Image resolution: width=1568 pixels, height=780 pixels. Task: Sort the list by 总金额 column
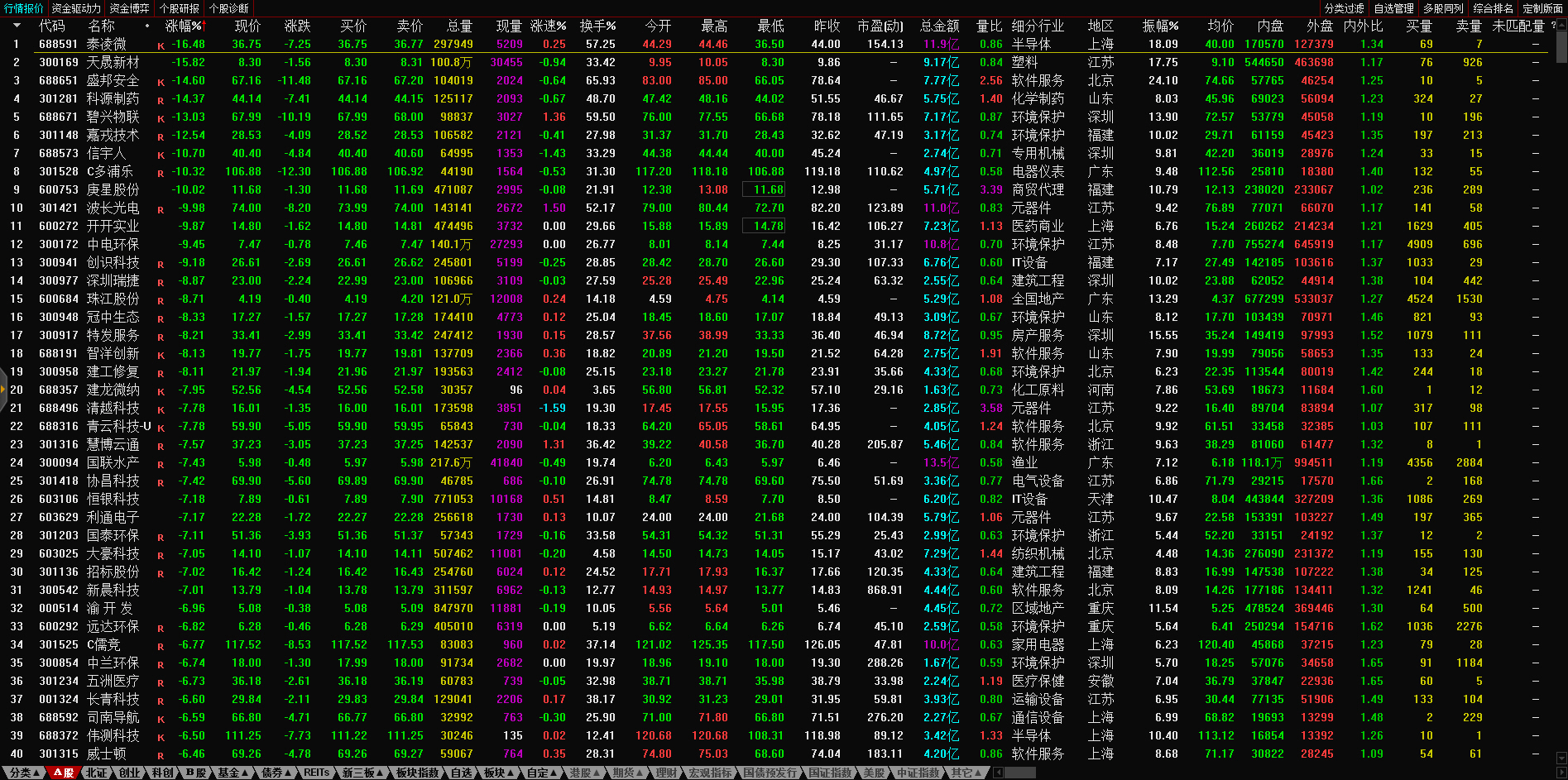coord(939,26)
